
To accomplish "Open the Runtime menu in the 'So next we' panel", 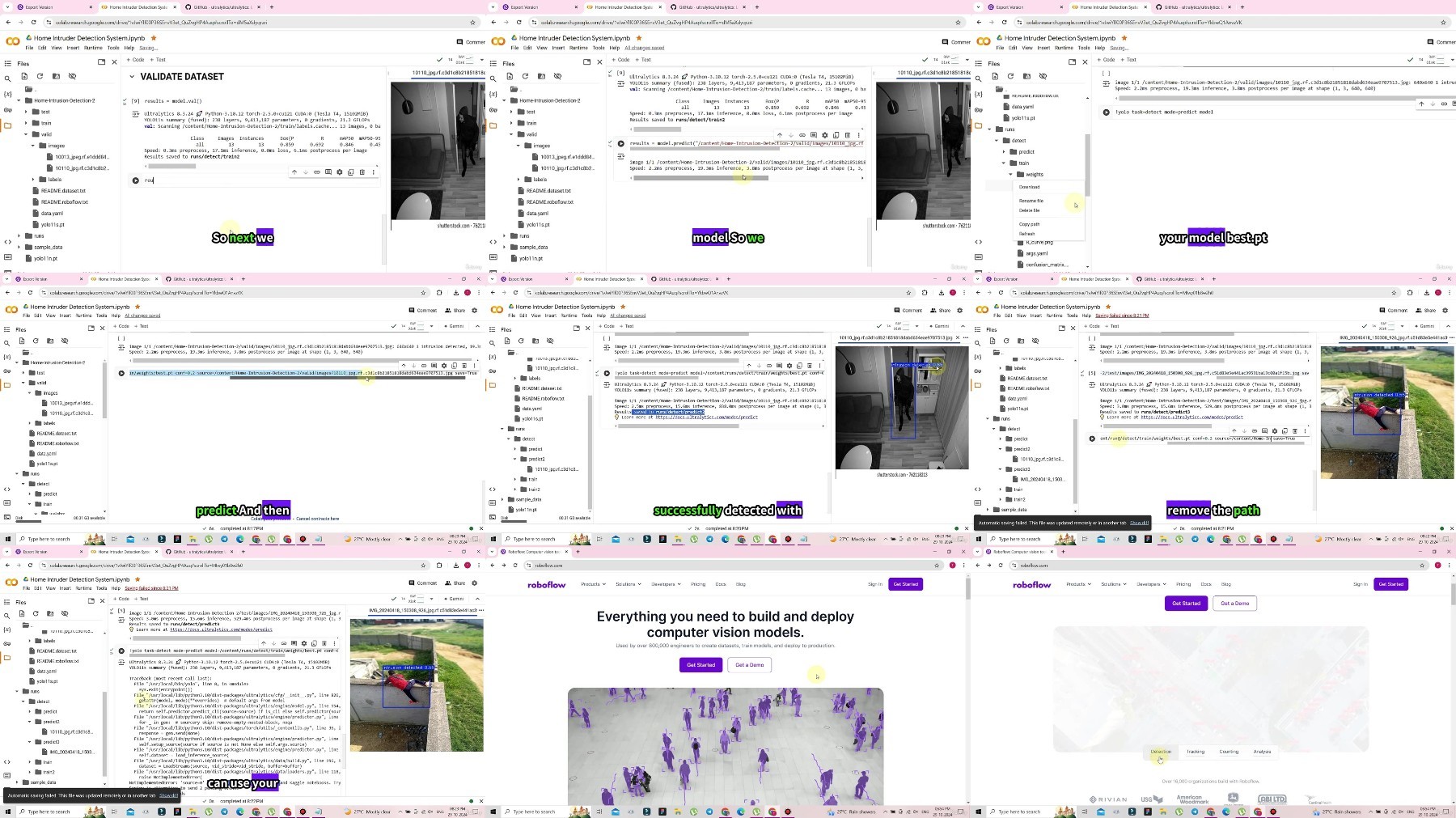I will 94,48.
